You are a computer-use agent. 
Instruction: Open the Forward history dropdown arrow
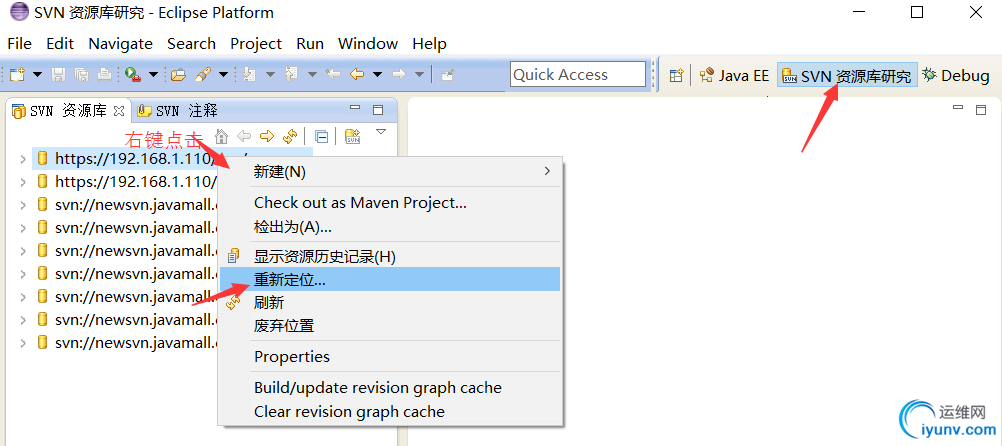click(x=419, y=75)
